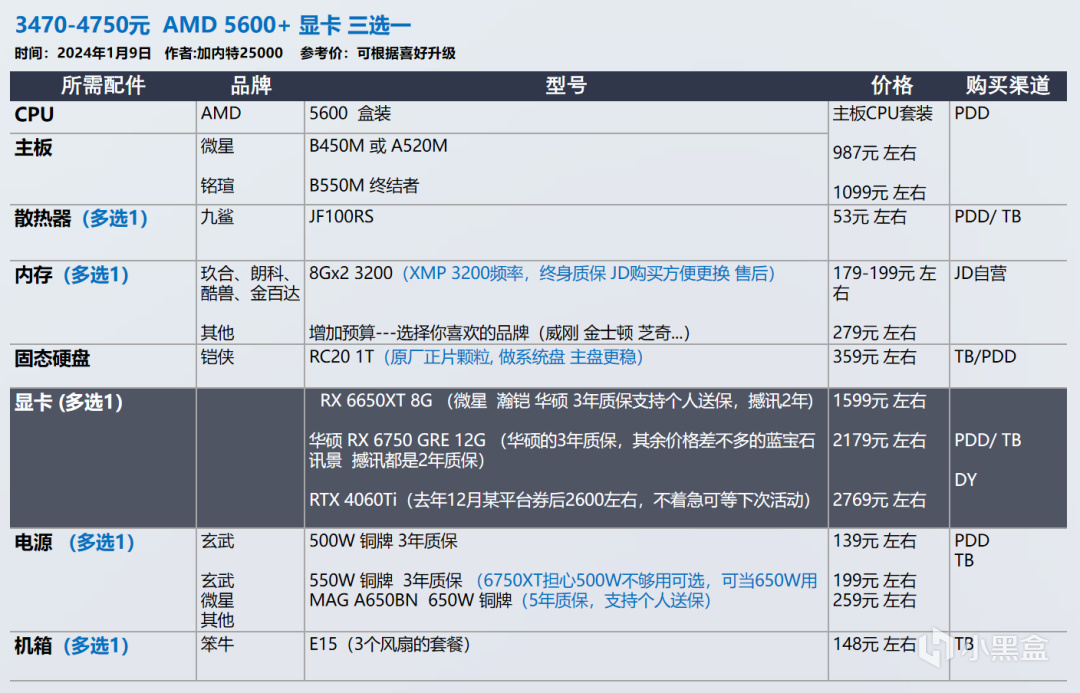Viewport: 1080px width, 693px height.
Task: Click the date text '2024年1月9日'
Action: [104, 53]
